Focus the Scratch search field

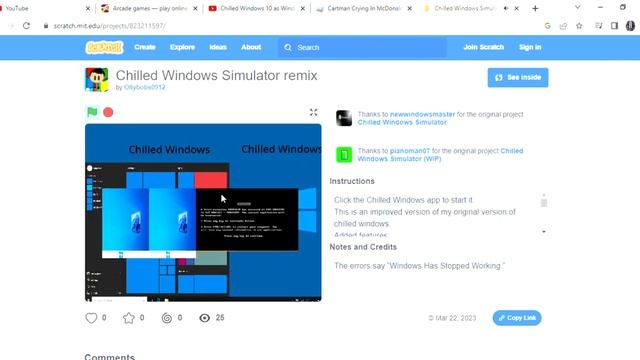click(362, 47)
